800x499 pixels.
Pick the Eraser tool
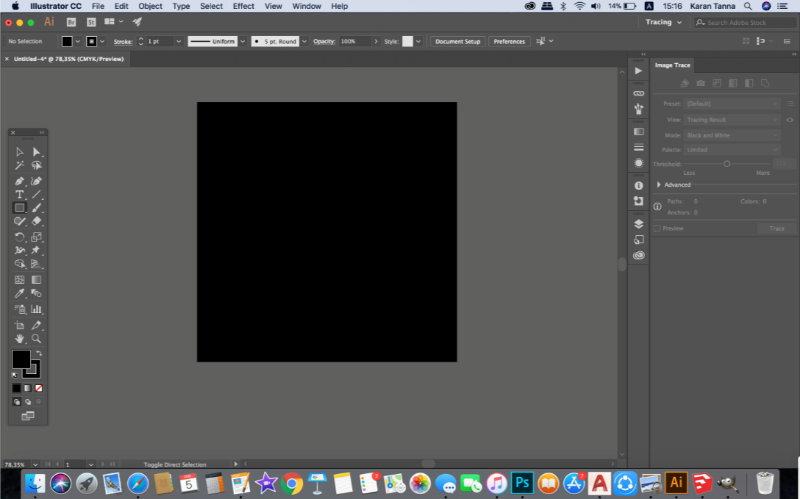click(x=36, y=221)
